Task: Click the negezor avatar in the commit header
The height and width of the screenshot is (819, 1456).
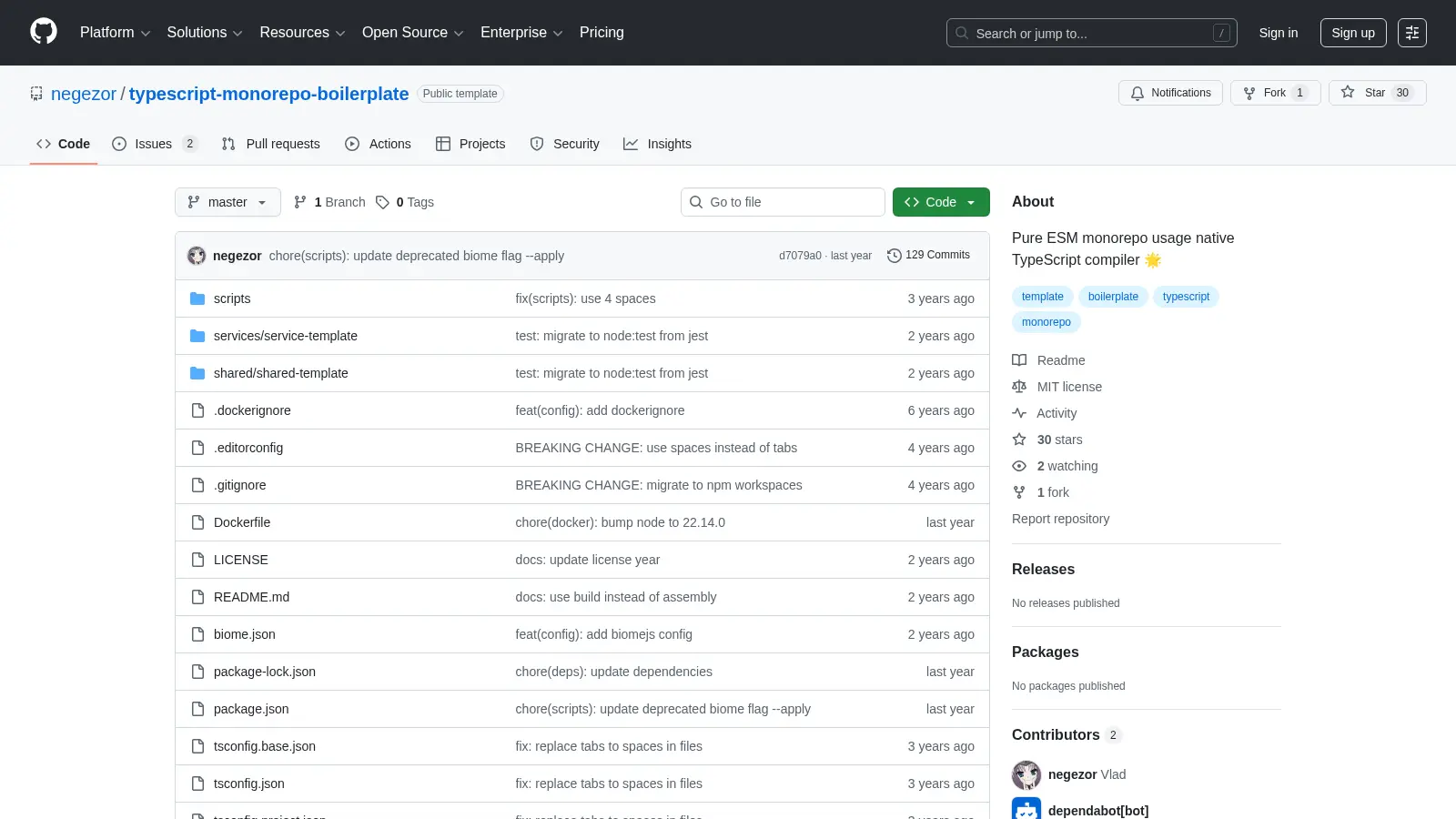Action: [x=197, y=256]
